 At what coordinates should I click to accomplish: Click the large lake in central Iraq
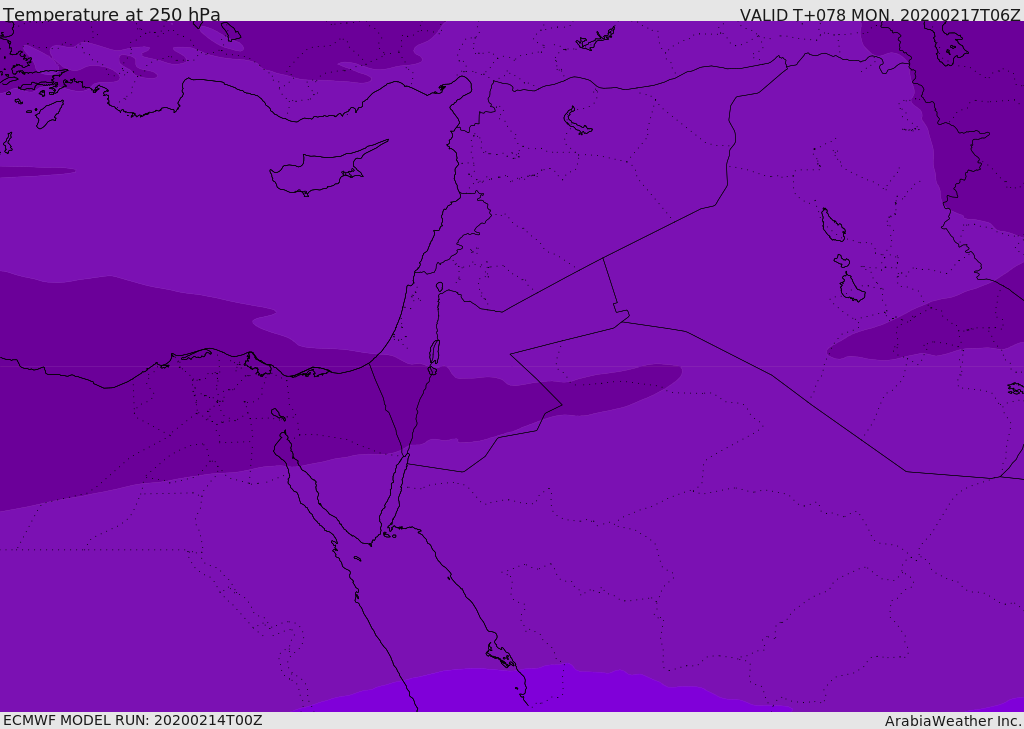(x=833, y=225)
